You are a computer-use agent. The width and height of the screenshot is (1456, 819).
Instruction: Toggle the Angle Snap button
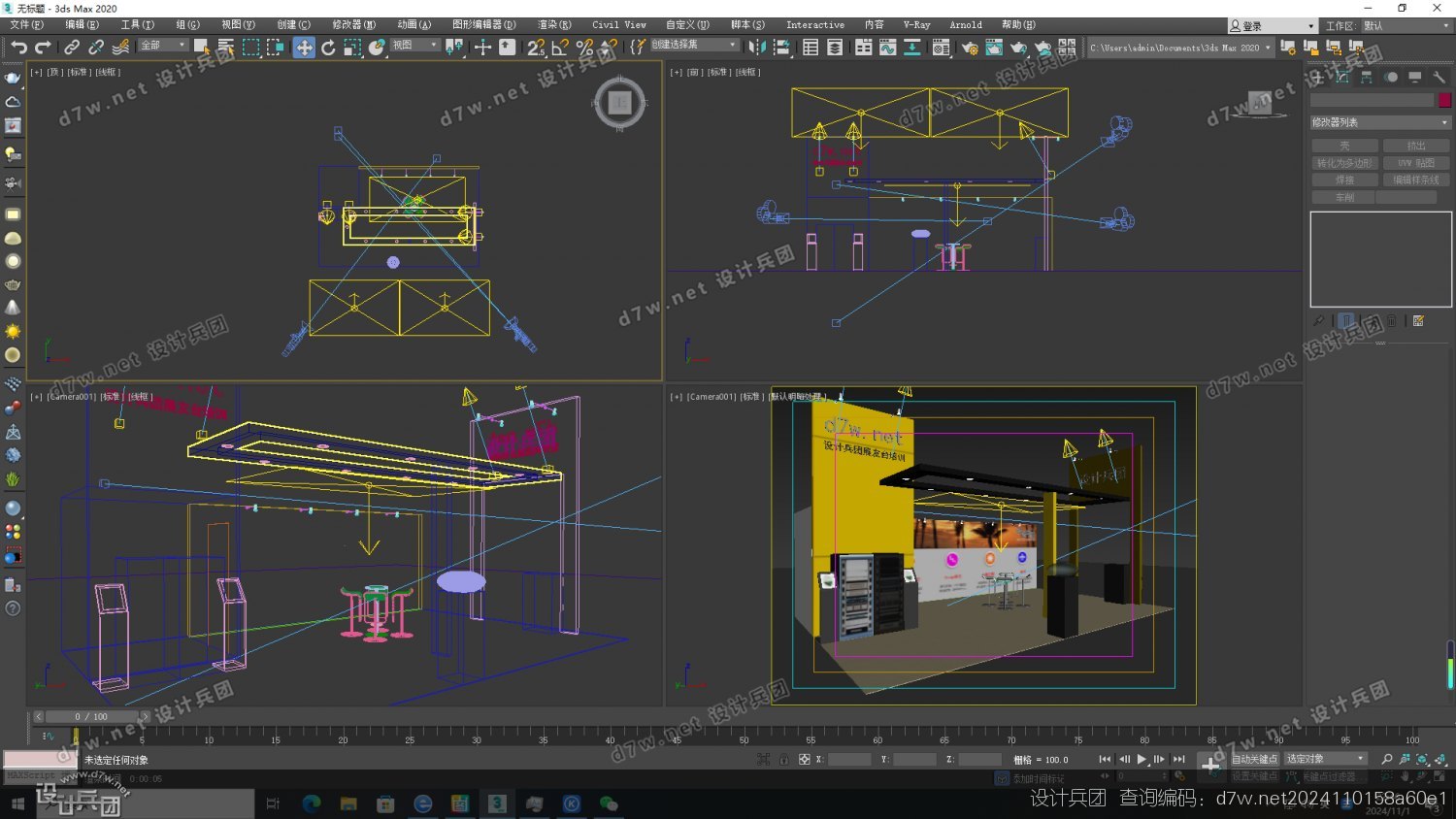click(560, 47)
